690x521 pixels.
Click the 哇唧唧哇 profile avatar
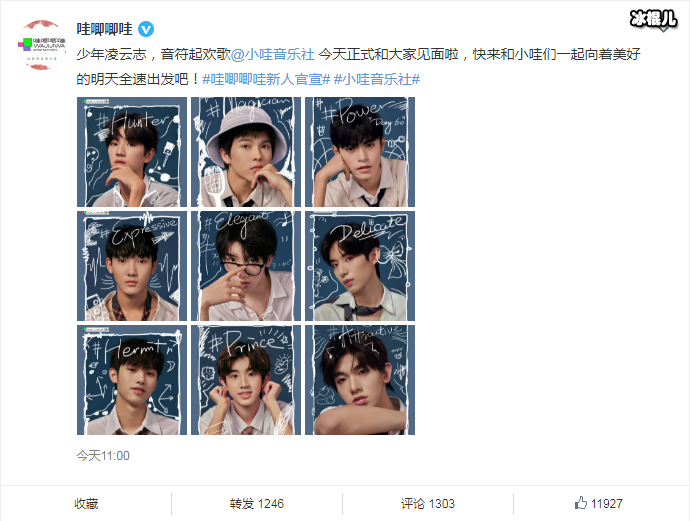pos(42,44)
